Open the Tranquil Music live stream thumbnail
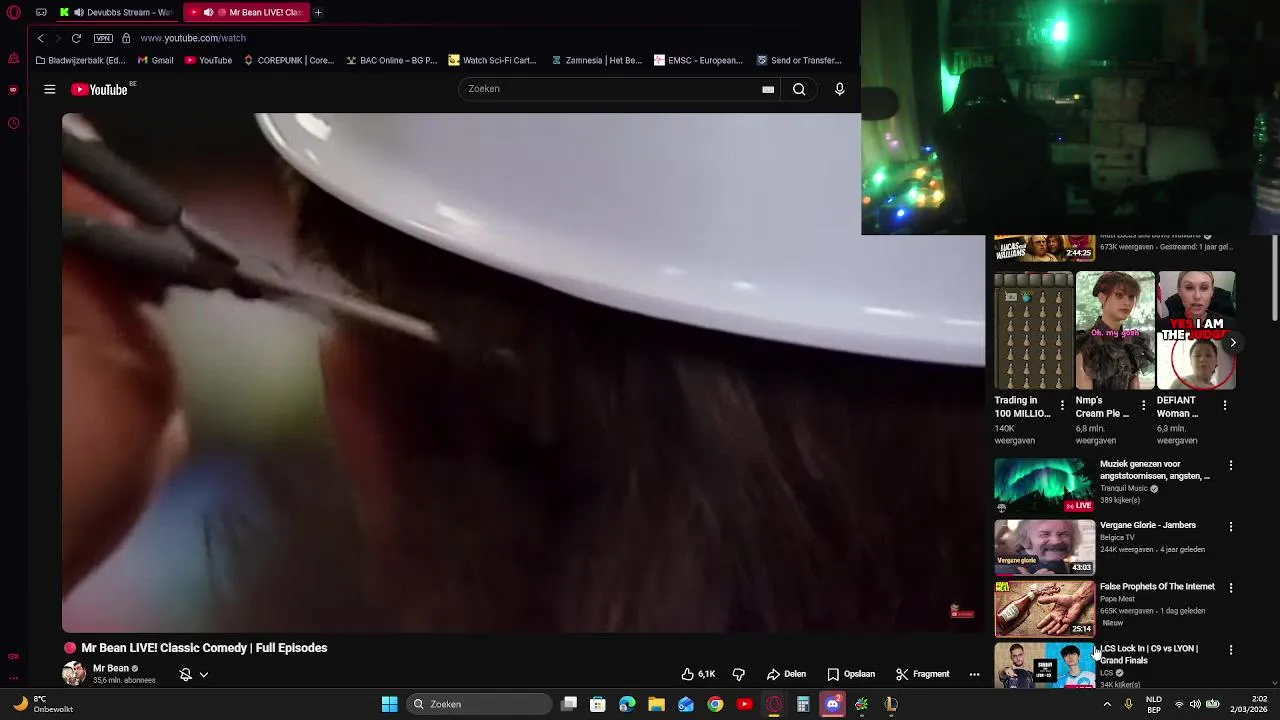The height and width of the screenshot is (720, 1280). click(x=1044, y=485)
